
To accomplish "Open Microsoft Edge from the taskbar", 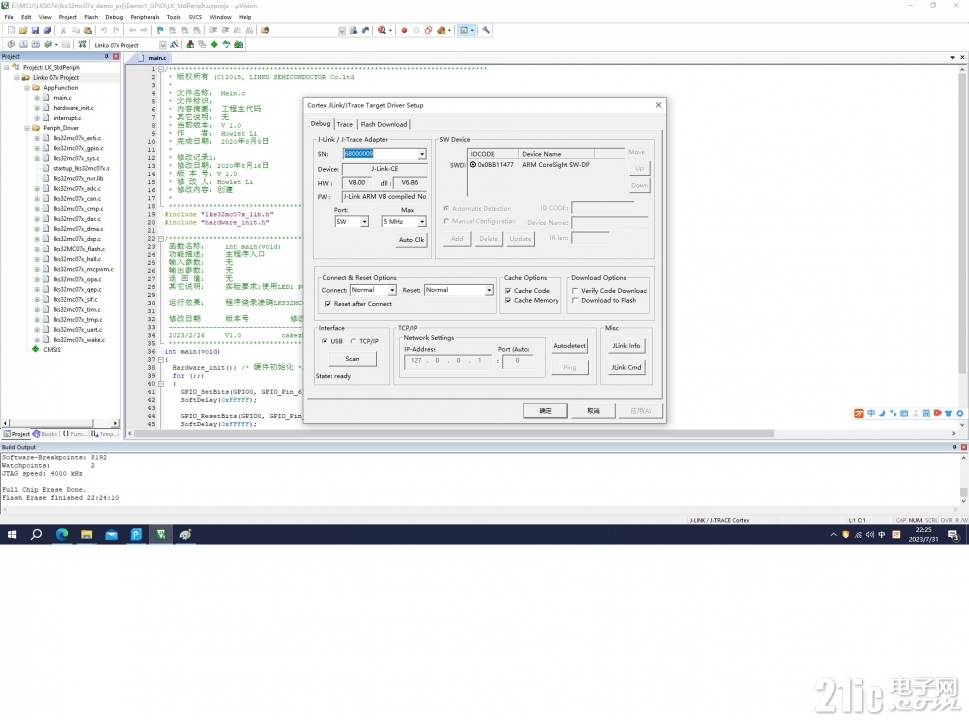I will tap(62, 535).
